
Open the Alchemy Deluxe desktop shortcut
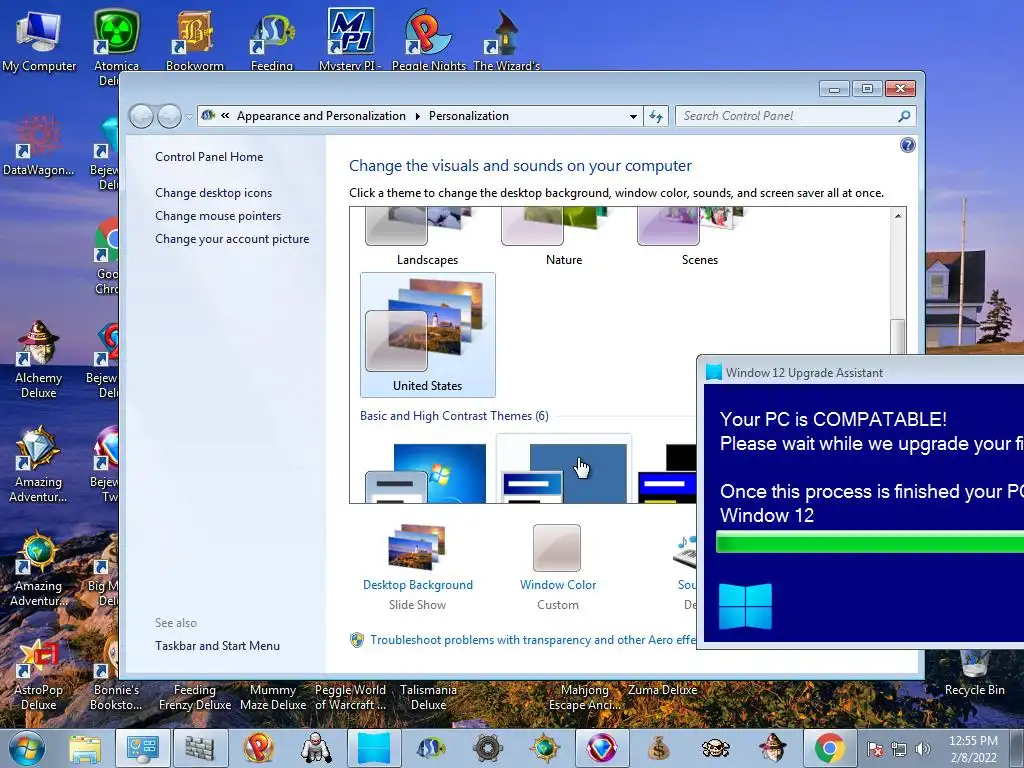point(39,359)
